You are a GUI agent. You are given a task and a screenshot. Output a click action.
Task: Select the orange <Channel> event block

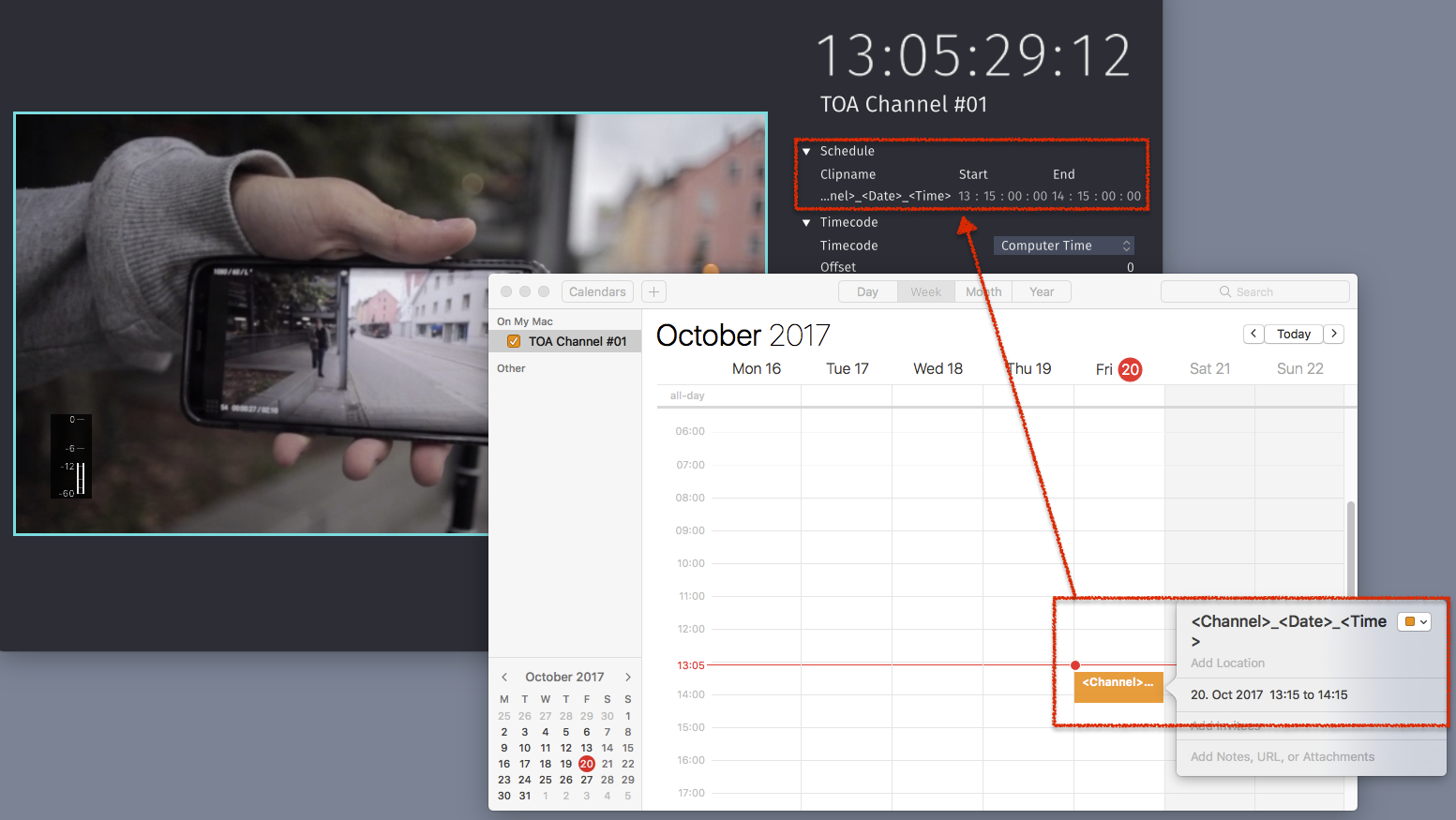click(1118, 687)
